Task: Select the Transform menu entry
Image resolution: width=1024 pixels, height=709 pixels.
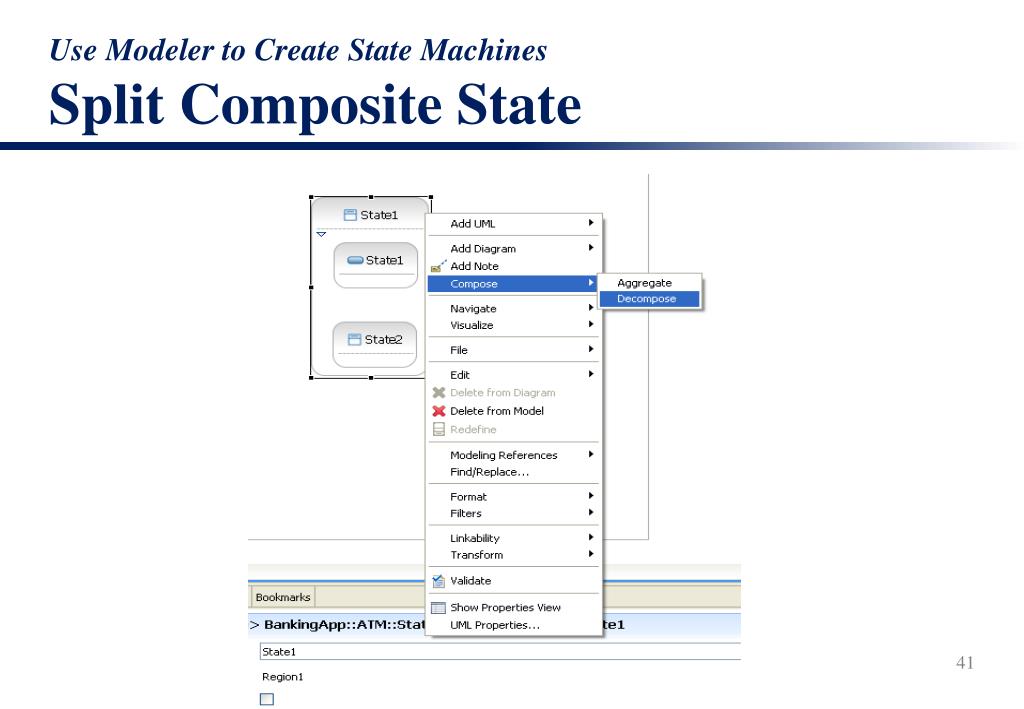Action: pos(513,555)
